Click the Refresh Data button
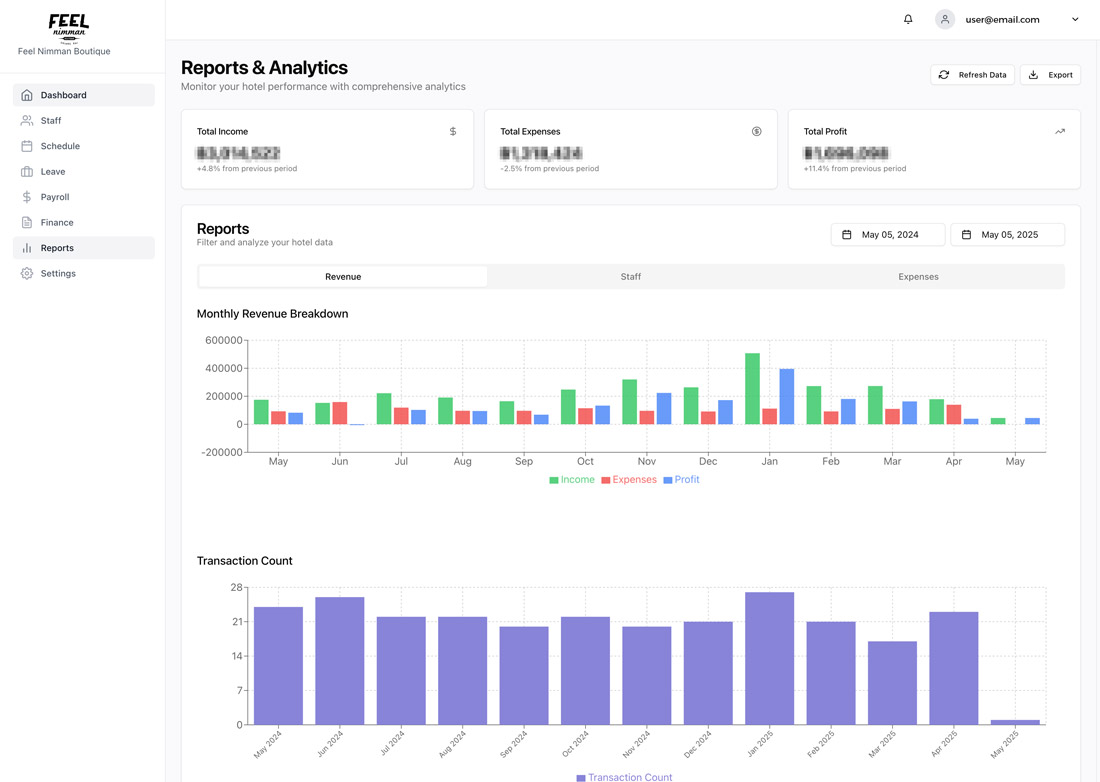 (972, 74)
